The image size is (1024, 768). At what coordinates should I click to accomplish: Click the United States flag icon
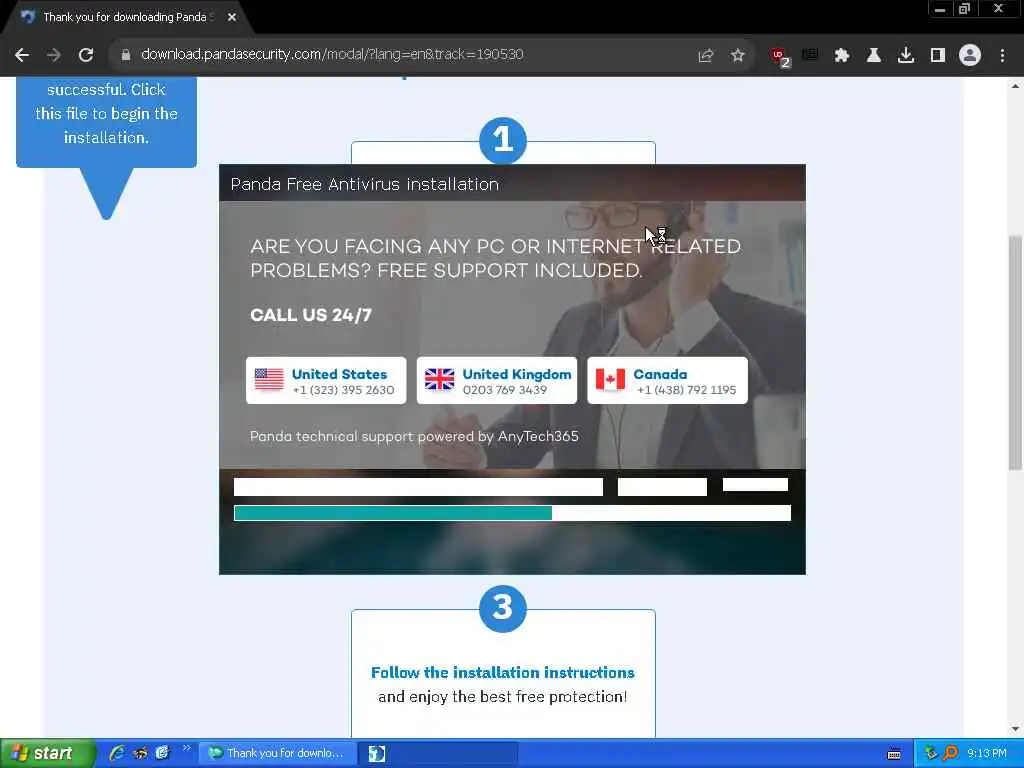(x=269, y=379)
